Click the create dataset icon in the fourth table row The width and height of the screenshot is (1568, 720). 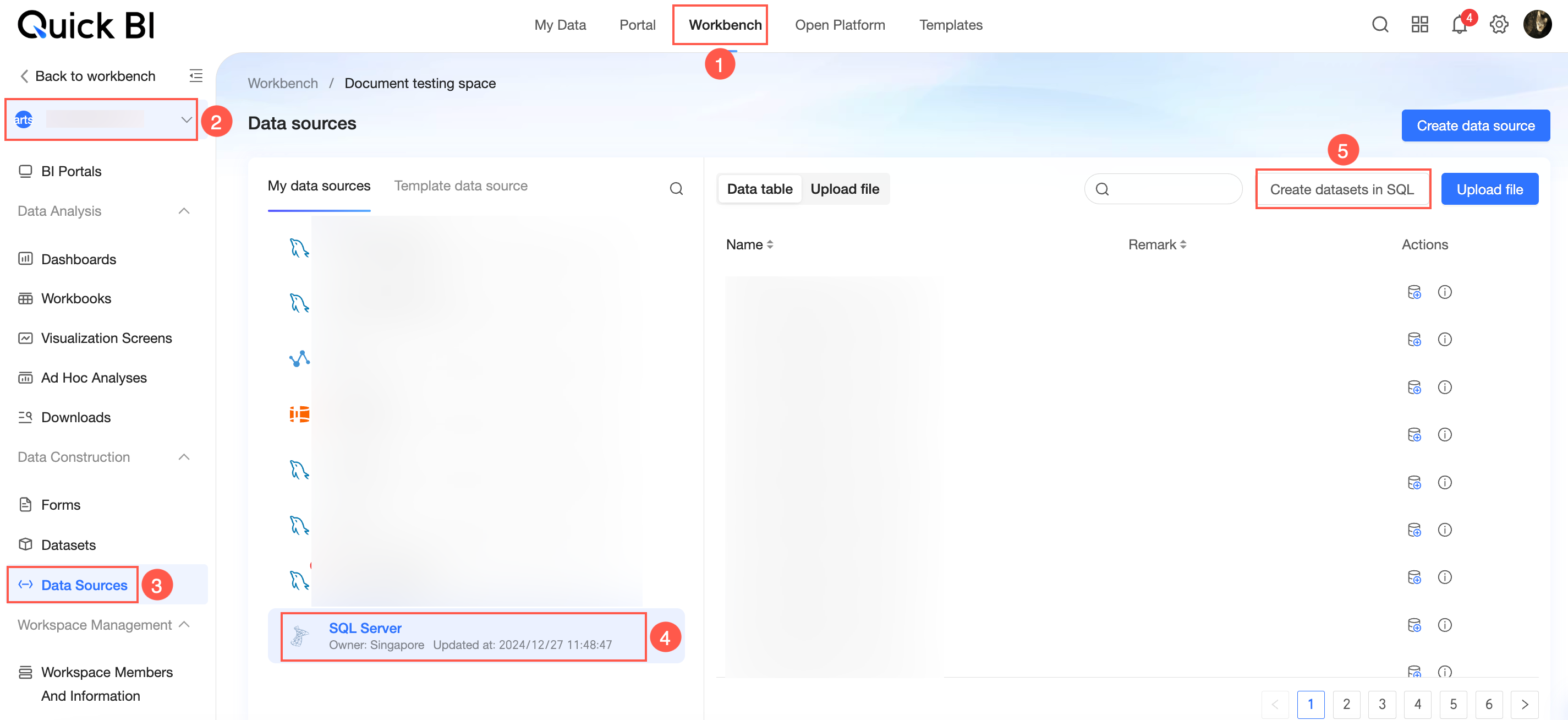[x=1415, y=435]
